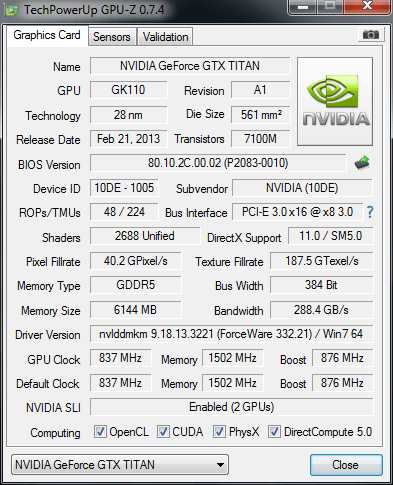Image resolution: width=393 pixels, height=485 pixels.
Task: Toggle the OpenCL checkbox
Action: pyautogui.click(x=100, y=432)
